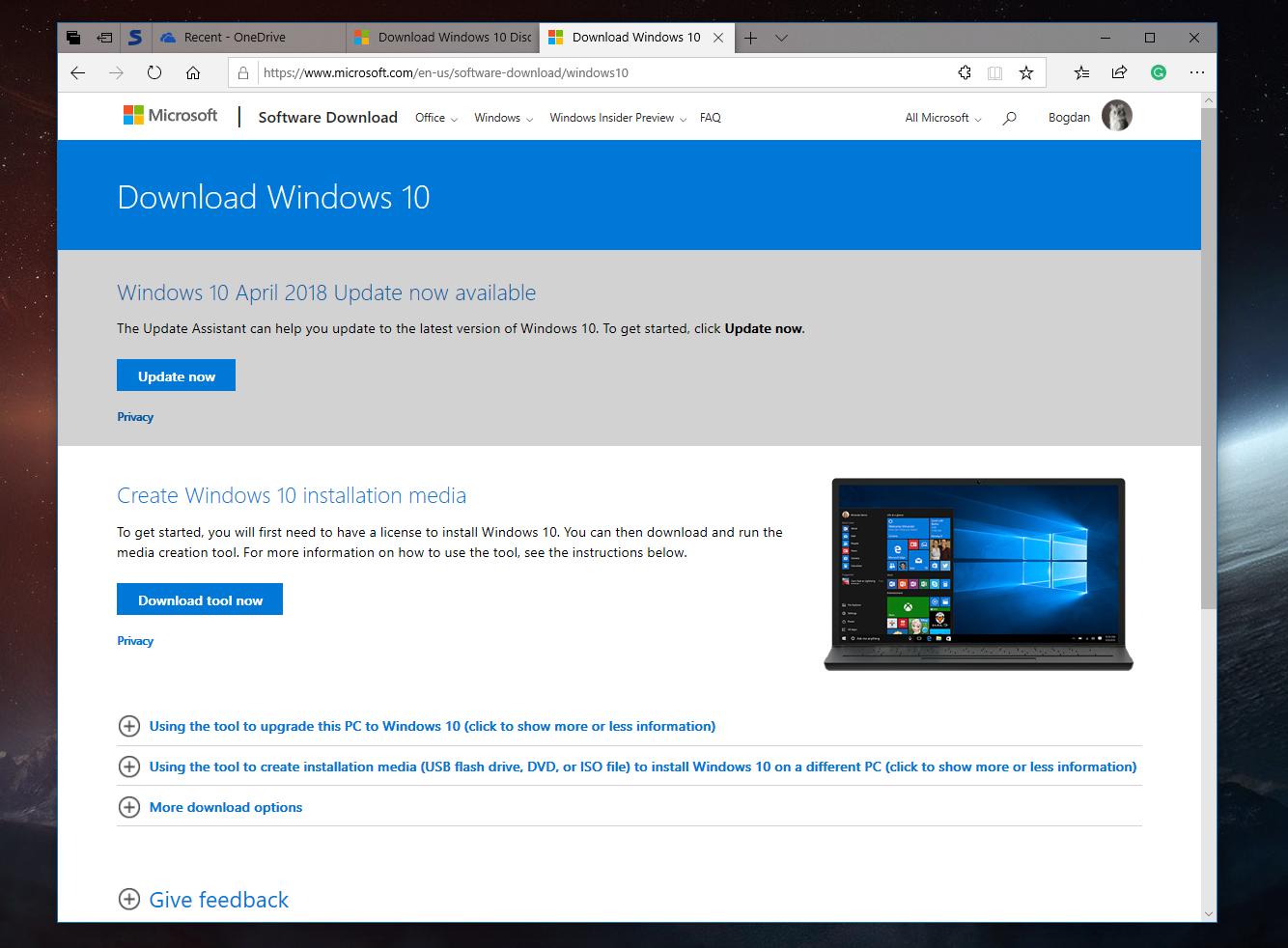Open the Office dropdown menu
The width and height of the screenshot is (1288, 948).
436,118
